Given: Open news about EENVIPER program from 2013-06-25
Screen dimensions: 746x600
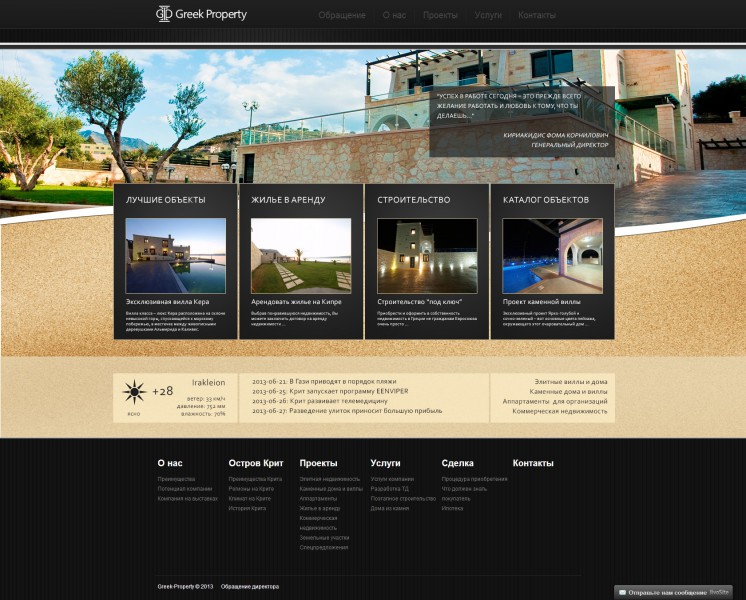Looking at the screenshot, I should 330,391.
